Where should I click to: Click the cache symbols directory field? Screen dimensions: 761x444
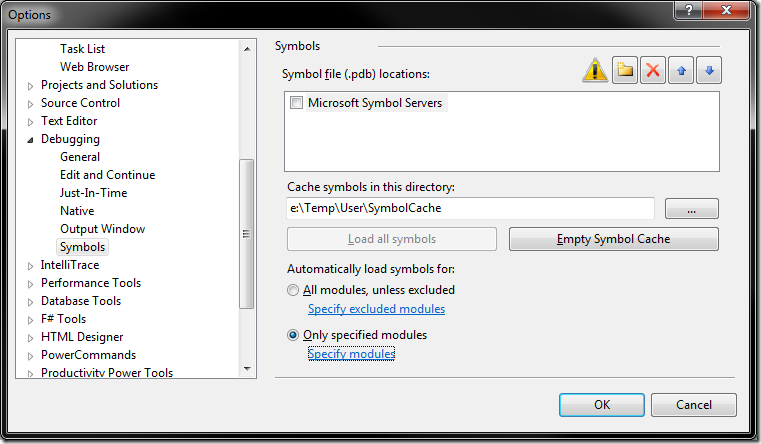point(470,208)
